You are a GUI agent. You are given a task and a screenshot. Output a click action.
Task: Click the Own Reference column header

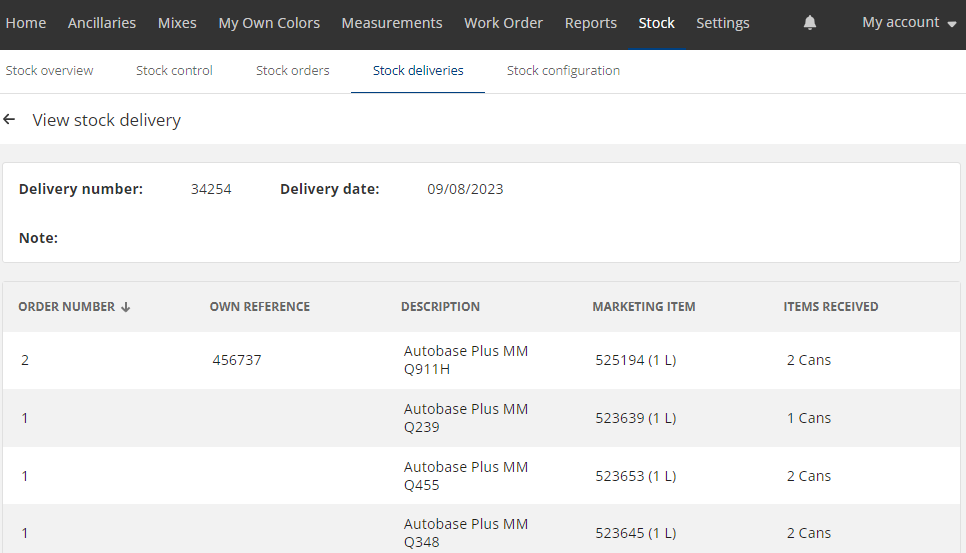point(259,307)
